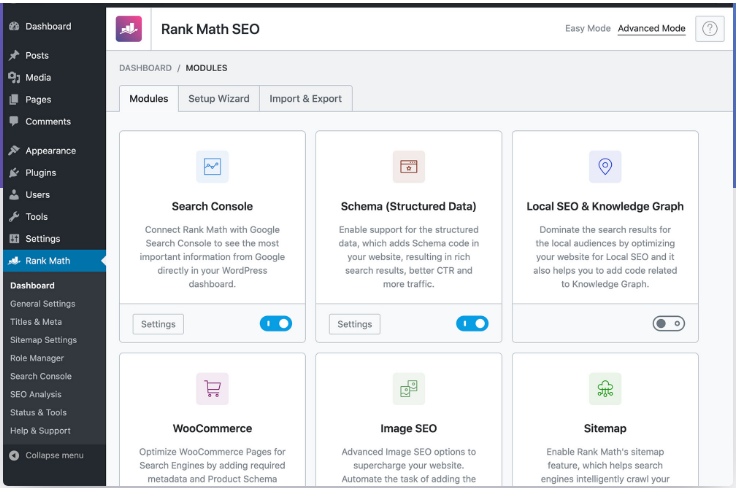Open Rank Math Dashboard submenu item
Screen dimensions: 736x488
pyautogui.click(x=32, y=286)
